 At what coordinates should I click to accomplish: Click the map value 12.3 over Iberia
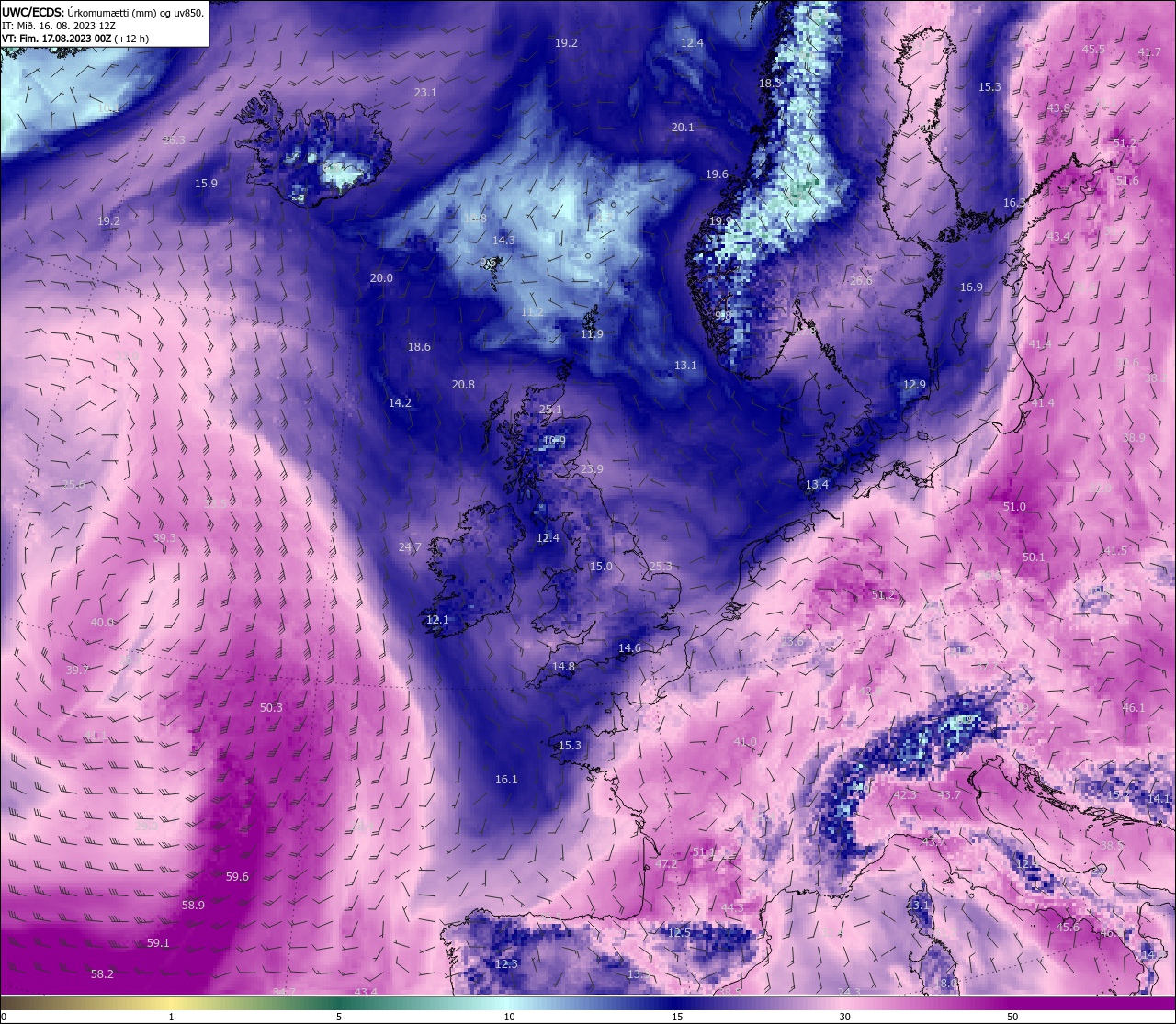[506, 964]
